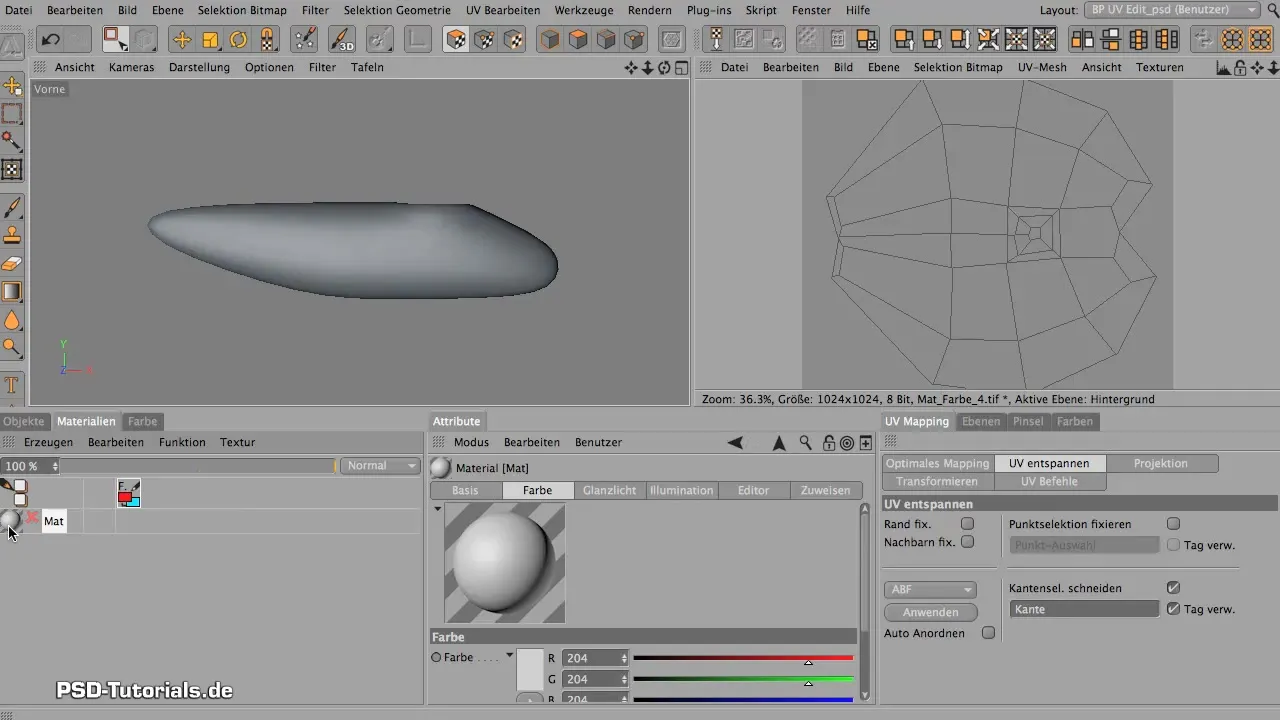Toggle Tag verw. beside the Punkt-Auswahl field
The width and height of the screenshot is (1280, 720).
1174,545
